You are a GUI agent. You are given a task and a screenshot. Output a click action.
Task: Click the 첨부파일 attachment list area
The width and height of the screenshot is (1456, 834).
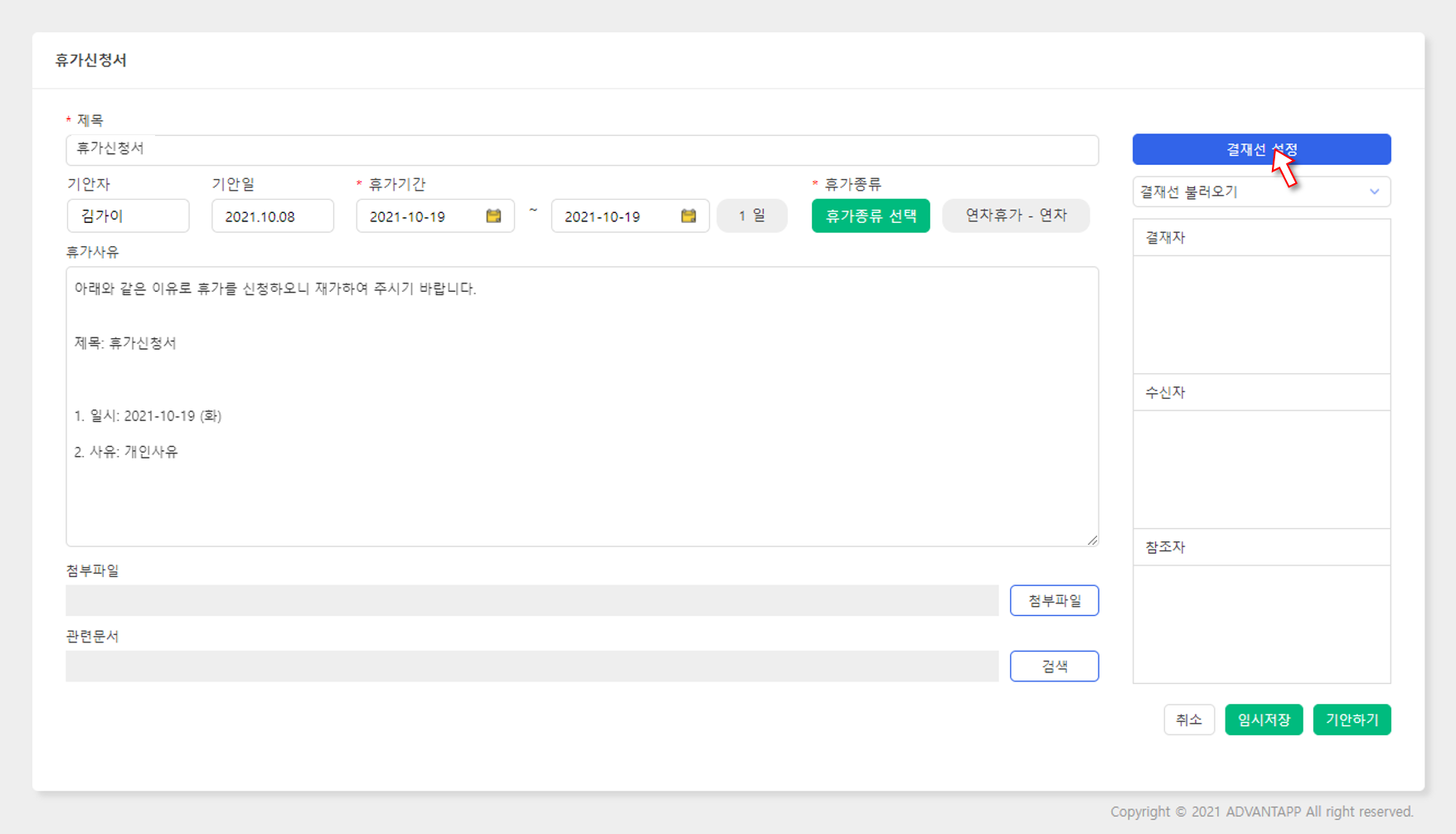click(x=532, y=600)
